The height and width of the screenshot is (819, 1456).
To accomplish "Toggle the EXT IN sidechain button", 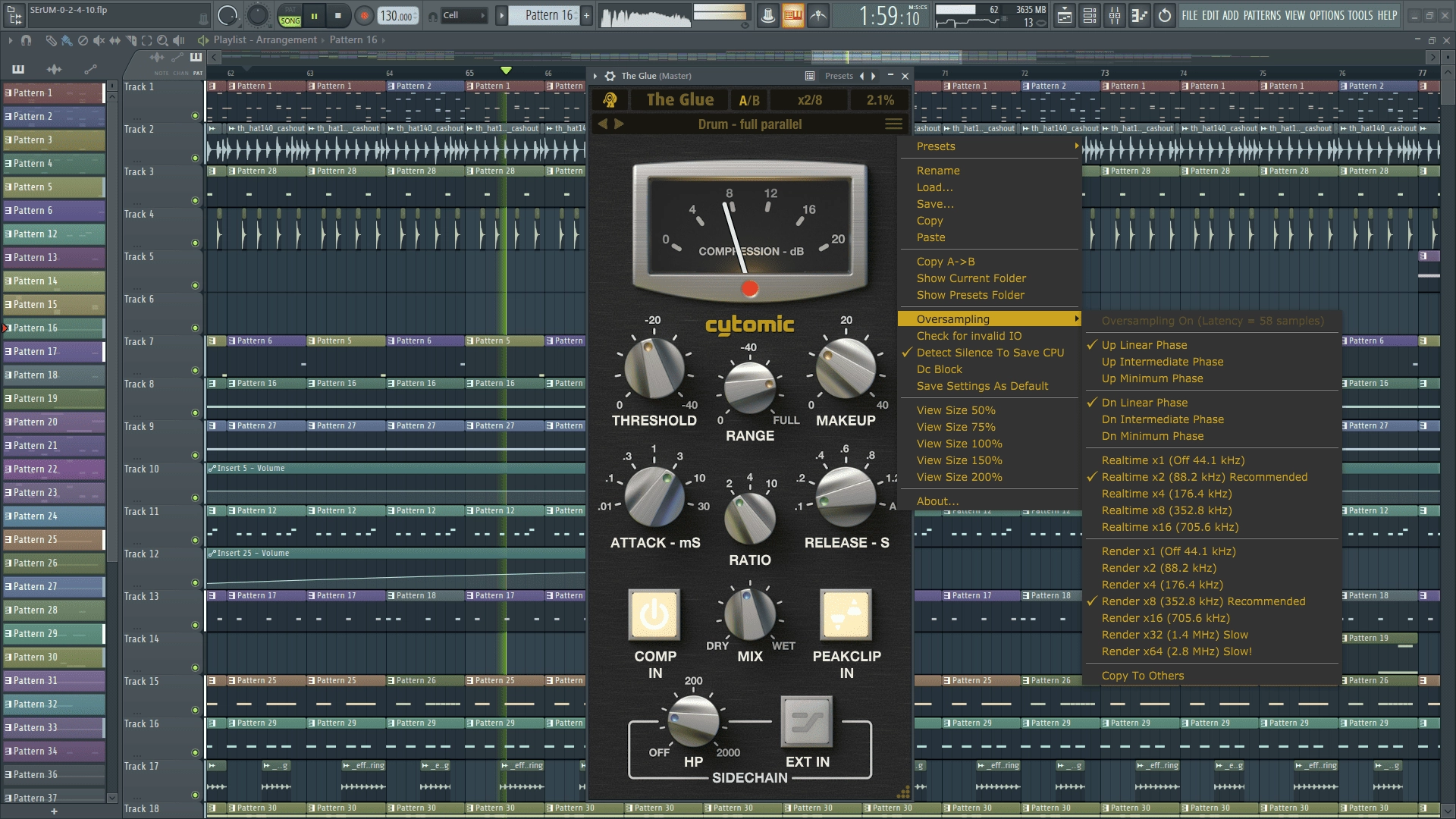I will point(807,722).
